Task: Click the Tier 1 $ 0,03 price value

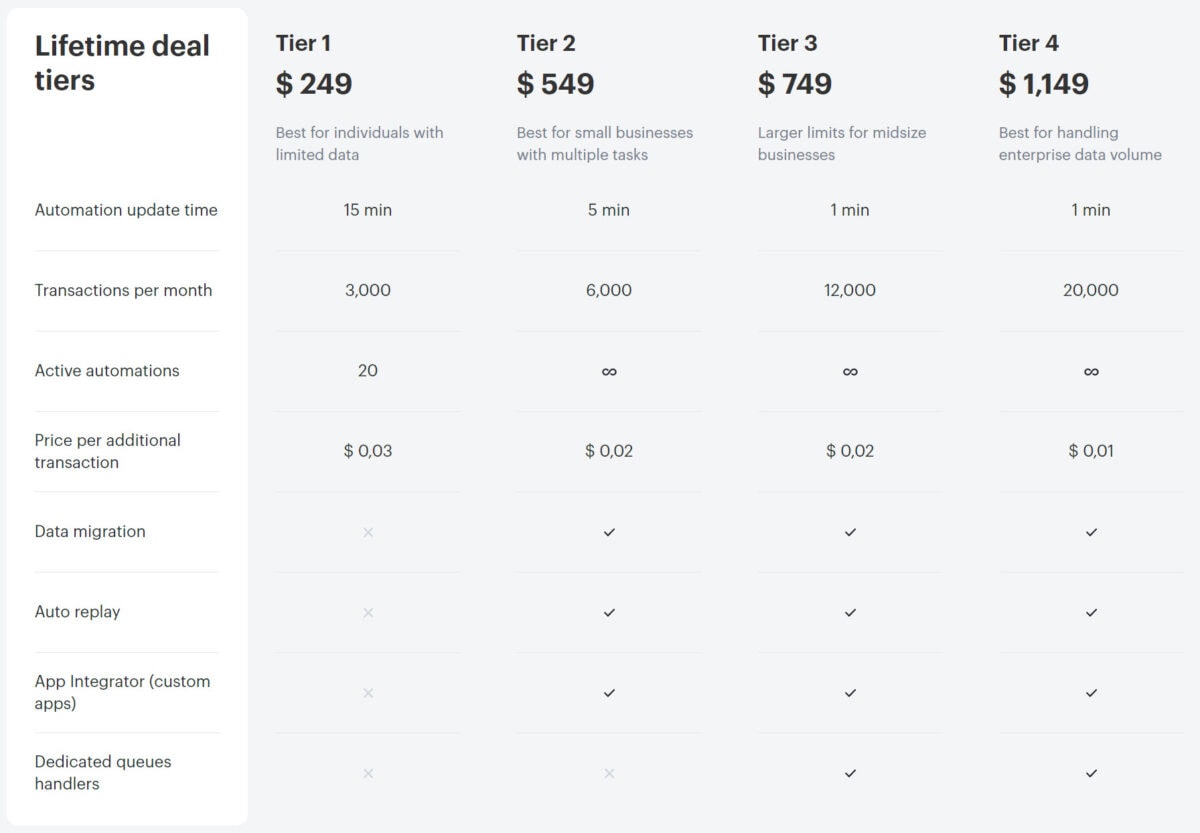Action: tap(368, 451)
